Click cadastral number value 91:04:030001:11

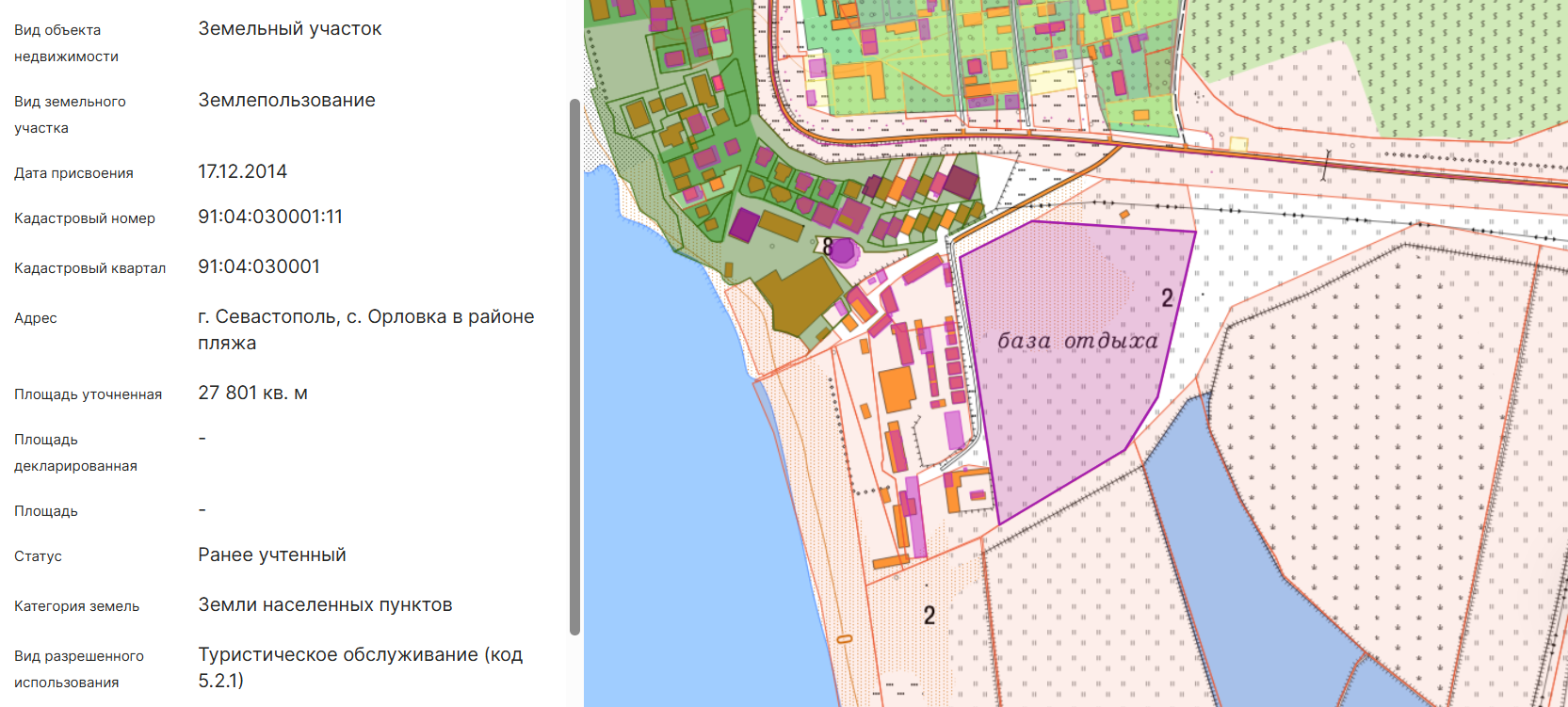pyautogui.click(x=270, y=217)
